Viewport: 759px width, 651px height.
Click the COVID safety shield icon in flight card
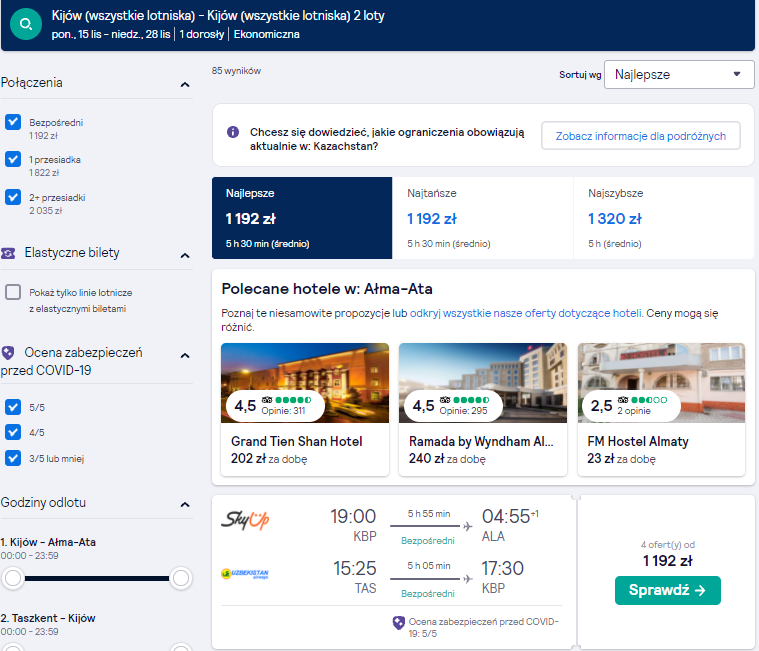click(398, 622)
